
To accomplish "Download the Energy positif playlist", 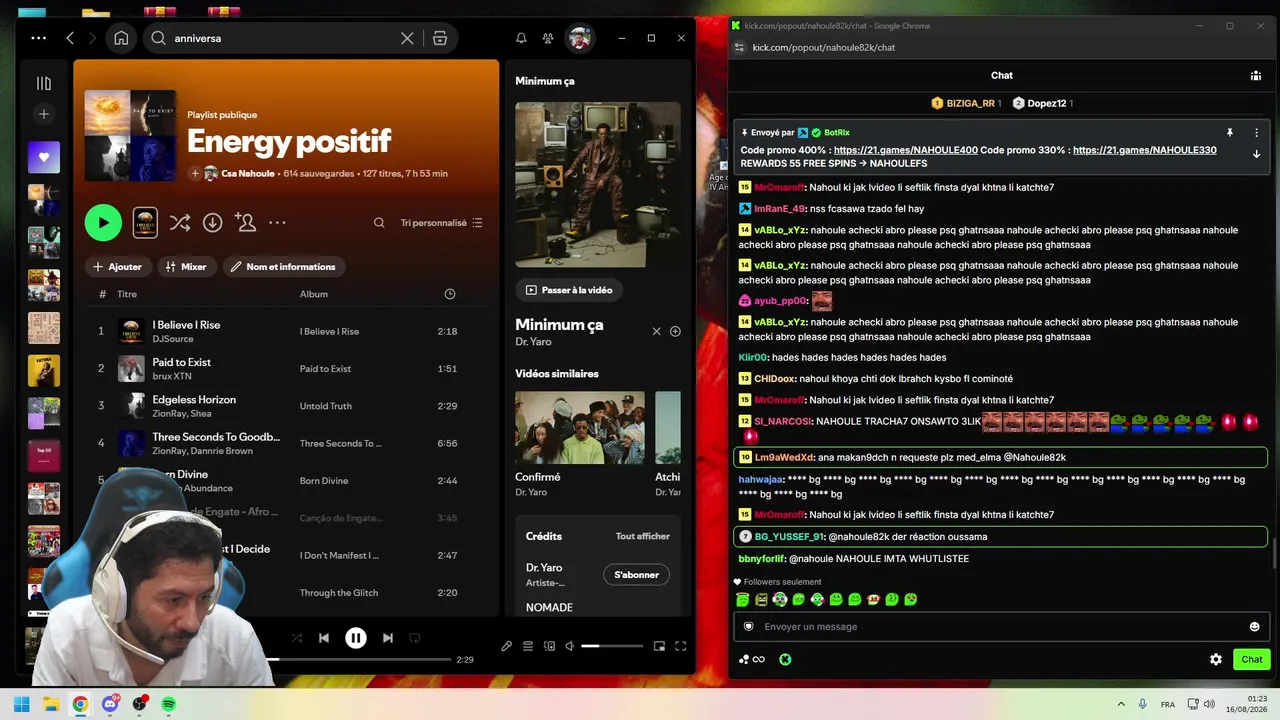I will [213, 222].
